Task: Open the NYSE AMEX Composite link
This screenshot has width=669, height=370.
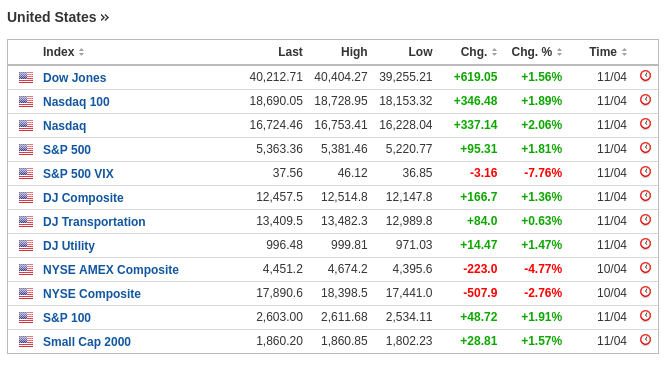Action: click(x=111, y=270)
